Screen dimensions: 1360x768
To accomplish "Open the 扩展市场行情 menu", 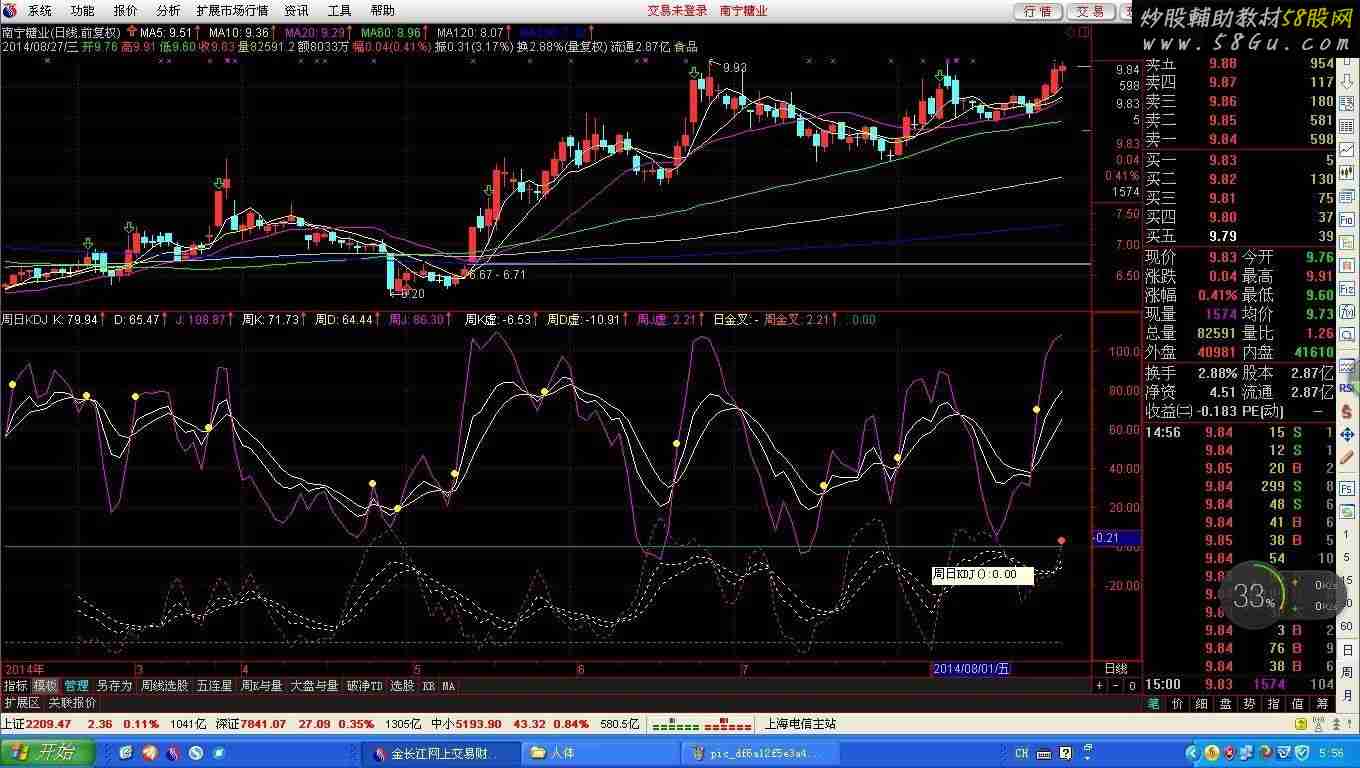I will click(x=232, y=11).
